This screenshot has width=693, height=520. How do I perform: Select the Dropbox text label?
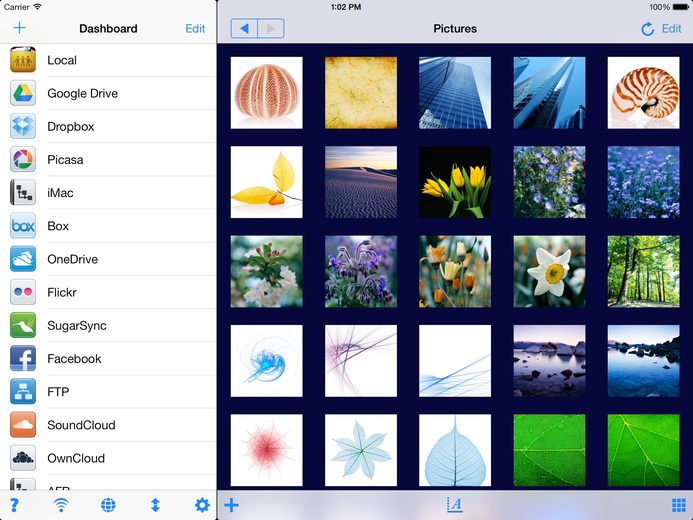[71, 126]
